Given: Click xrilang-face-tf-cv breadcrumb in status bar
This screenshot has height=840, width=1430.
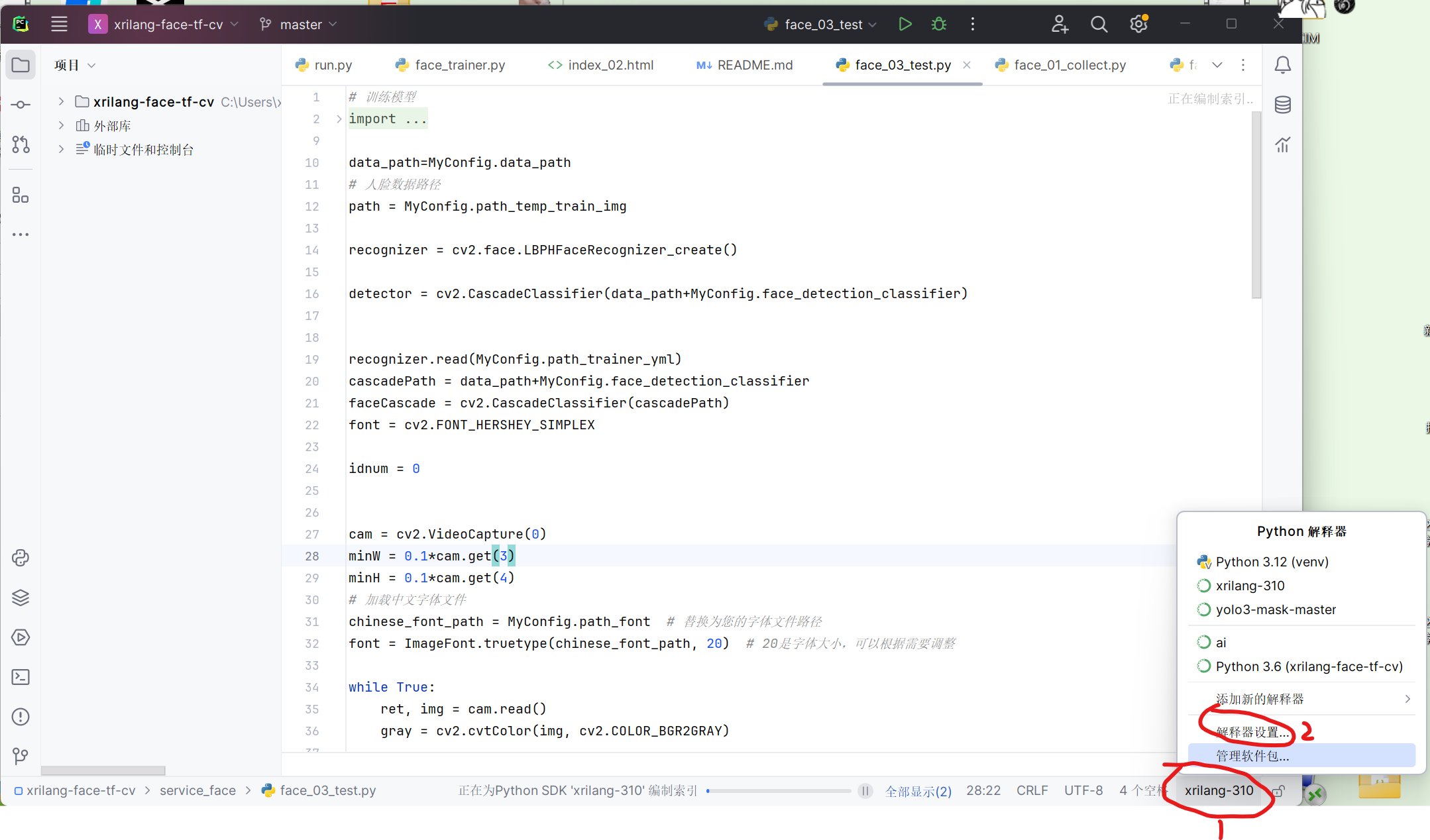Looking at the screenshot, I should click(75, 791).
